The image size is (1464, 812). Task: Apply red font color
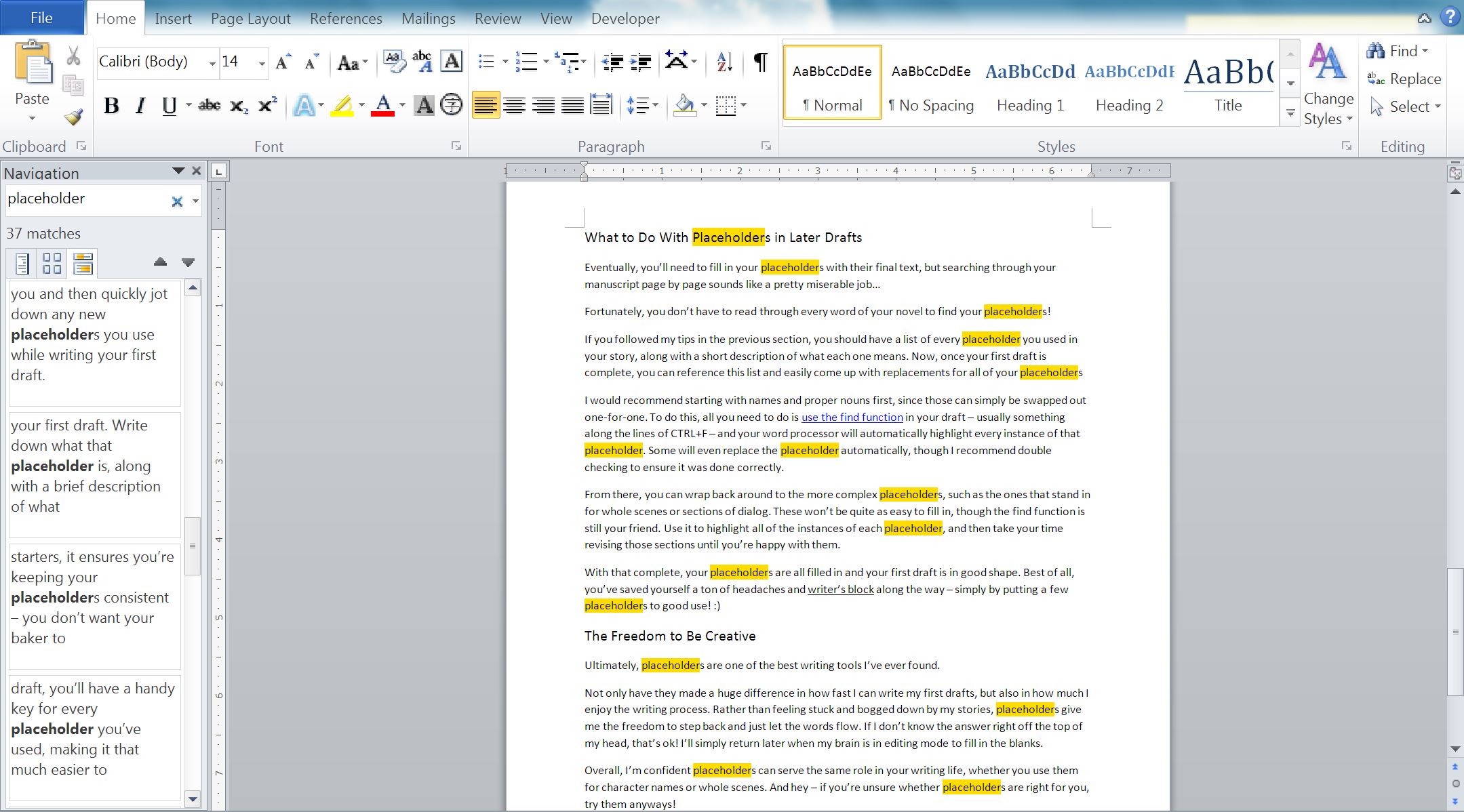[x=383, y=106]
